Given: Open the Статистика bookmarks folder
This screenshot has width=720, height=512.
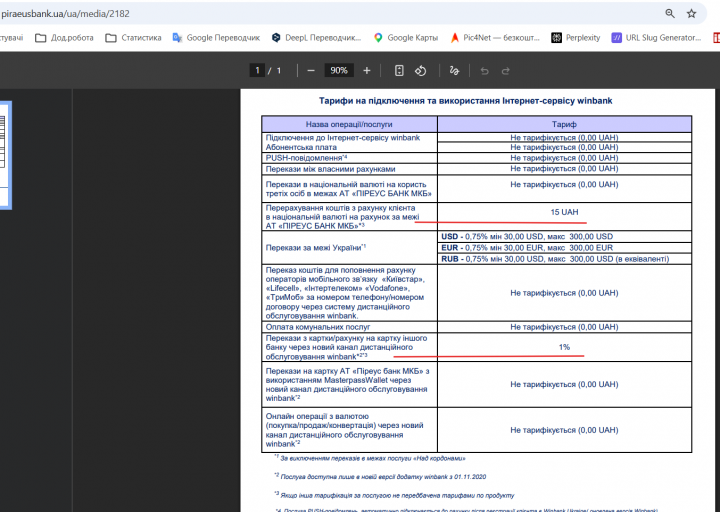Looking at the screenshot, I should [x=133, y=38].
